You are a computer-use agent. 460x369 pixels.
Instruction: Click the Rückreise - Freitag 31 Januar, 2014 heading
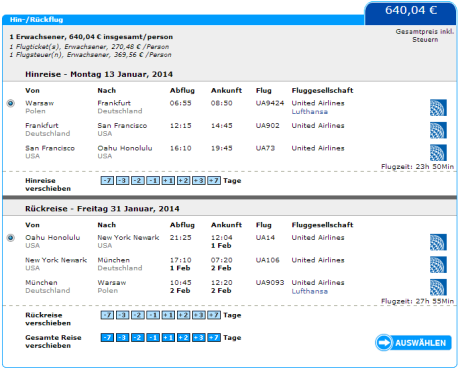point(102,209)
